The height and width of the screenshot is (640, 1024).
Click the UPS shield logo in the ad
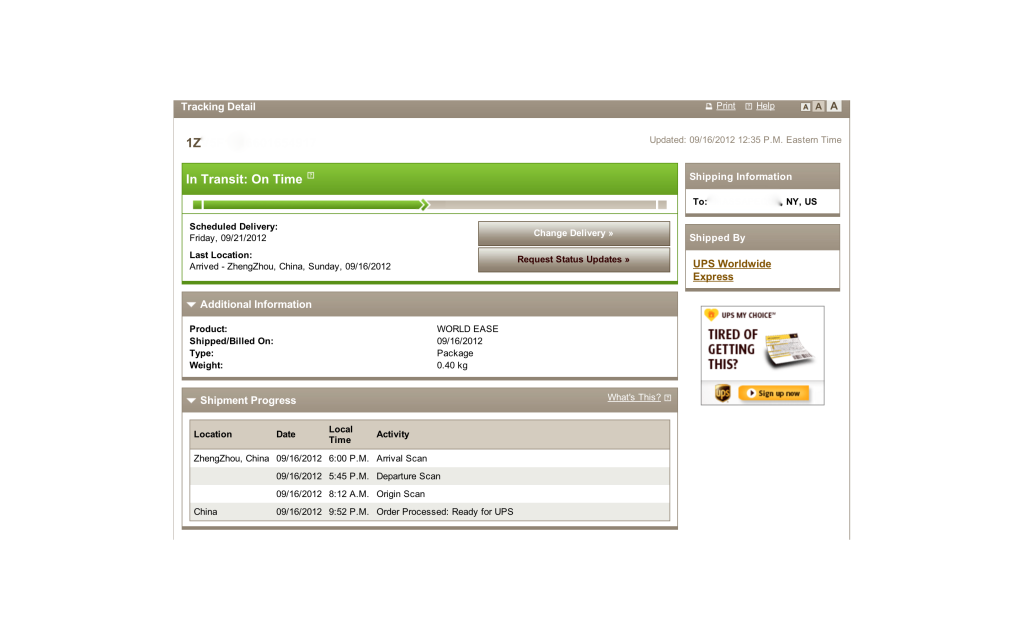click(722, 393)
